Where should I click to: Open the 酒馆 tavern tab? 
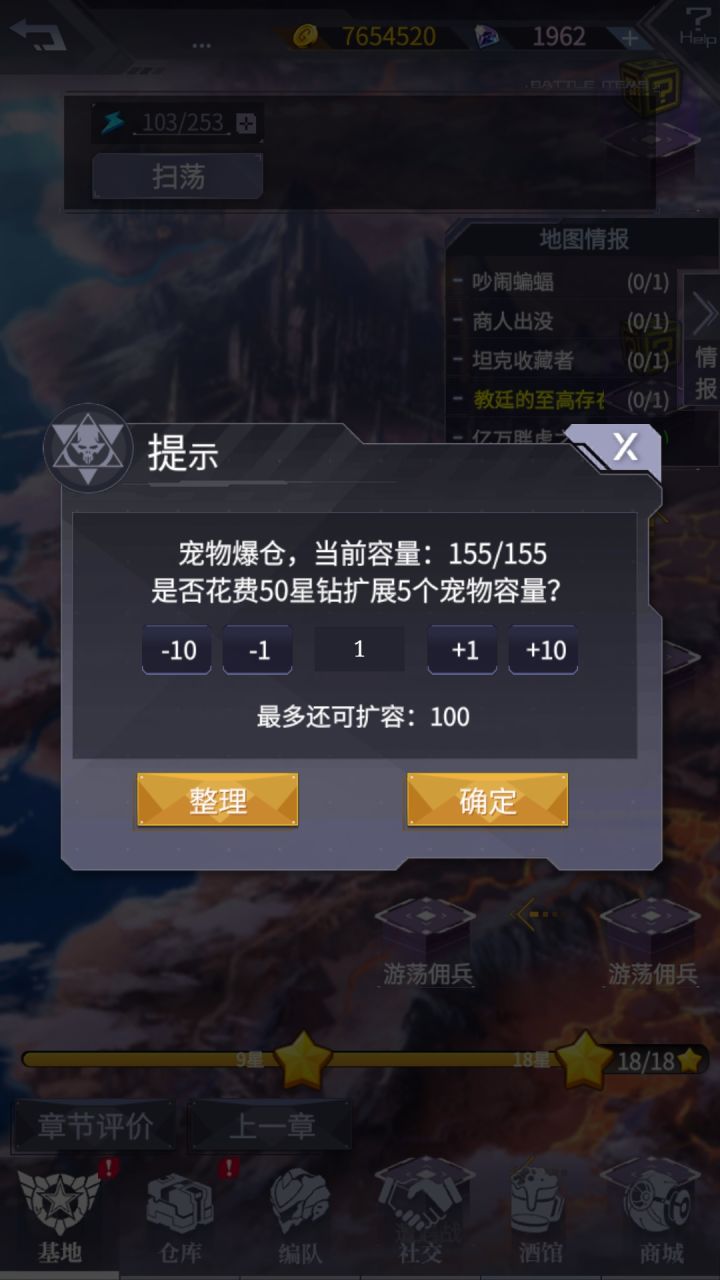click(540, 1215)
